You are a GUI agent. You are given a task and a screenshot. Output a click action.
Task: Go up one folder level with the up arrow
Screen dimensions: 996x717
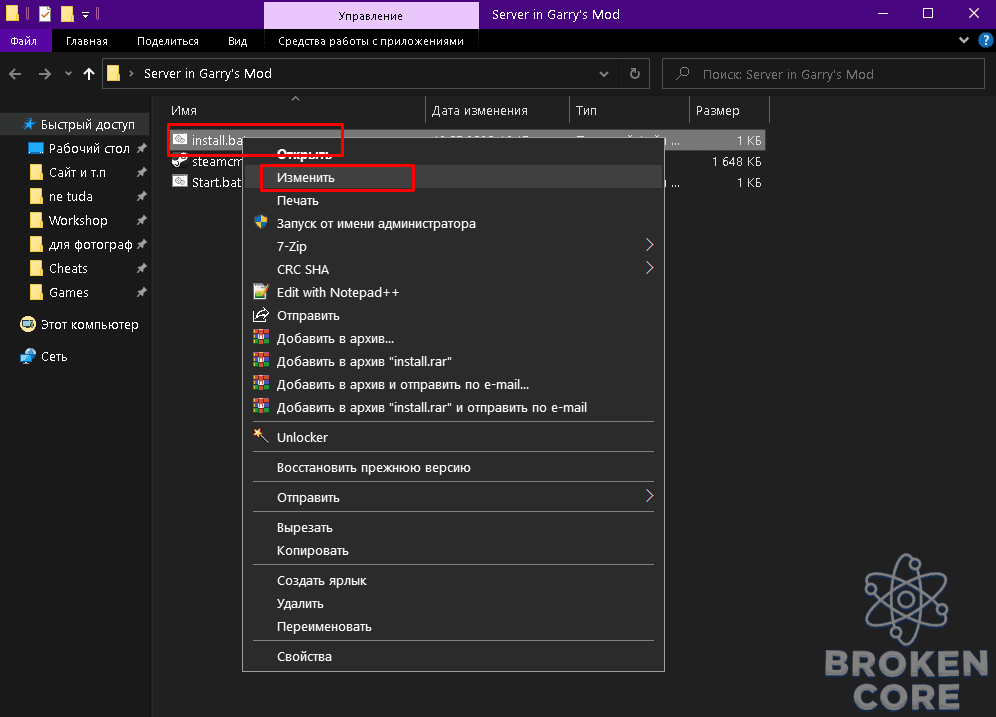click(89, 74)
